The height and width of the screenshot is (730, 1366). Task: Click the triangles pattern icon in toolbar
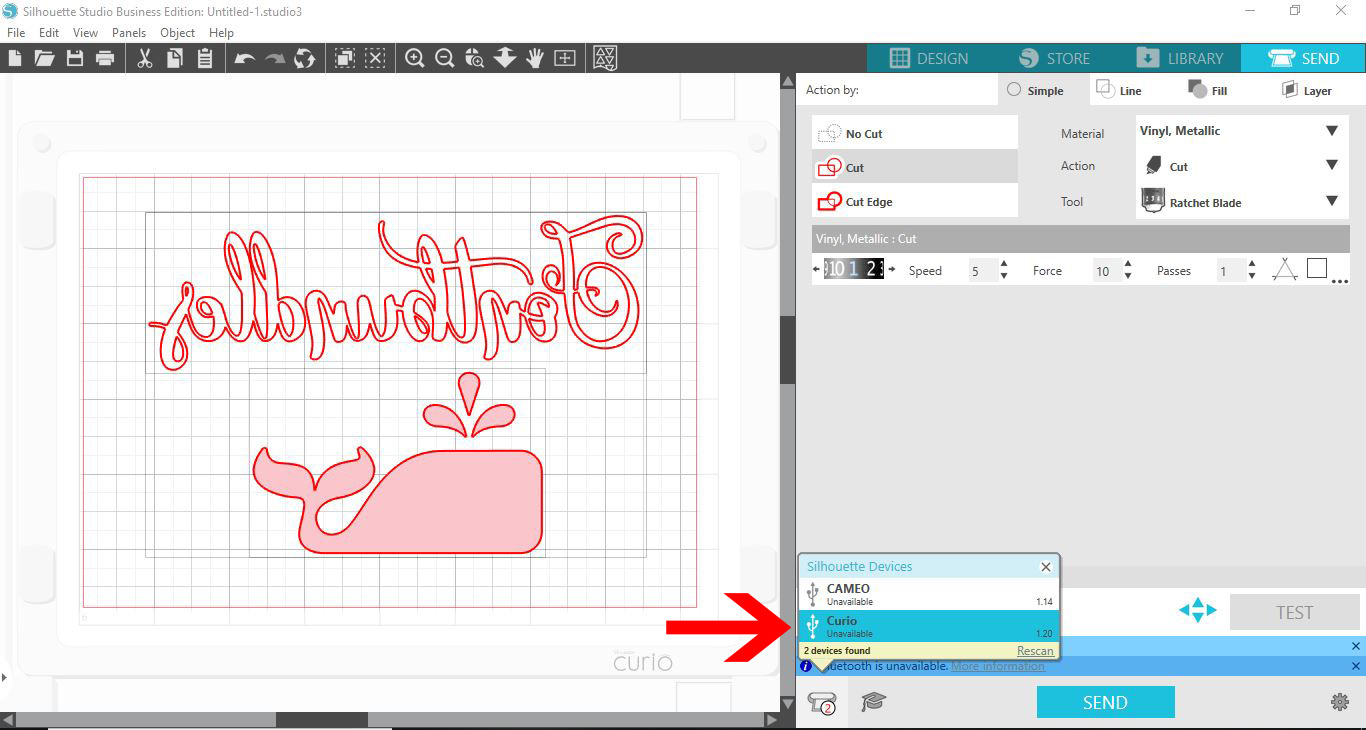[605, 58]
